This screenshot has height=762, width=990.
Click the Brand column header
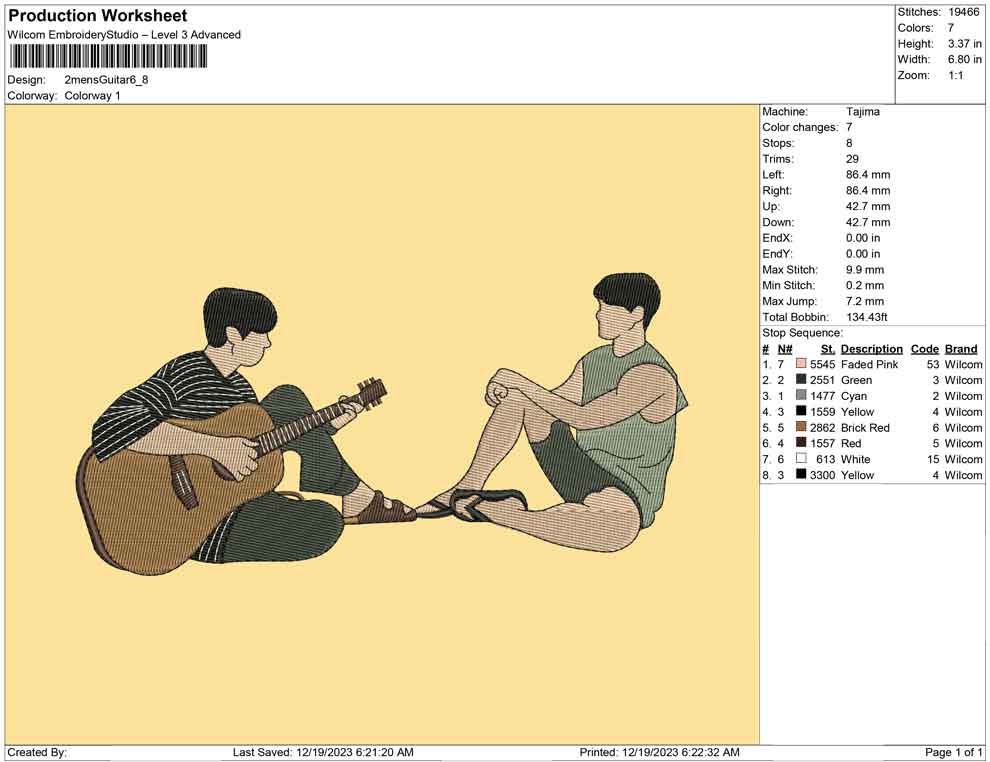point(960,349)
